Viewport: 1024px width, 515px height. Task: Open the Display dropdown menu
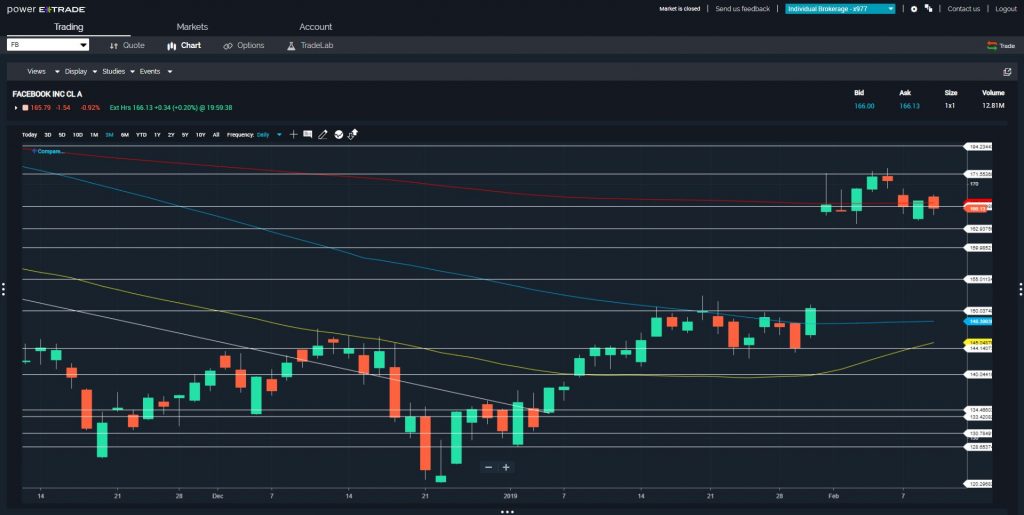click(x=81, y=71)
